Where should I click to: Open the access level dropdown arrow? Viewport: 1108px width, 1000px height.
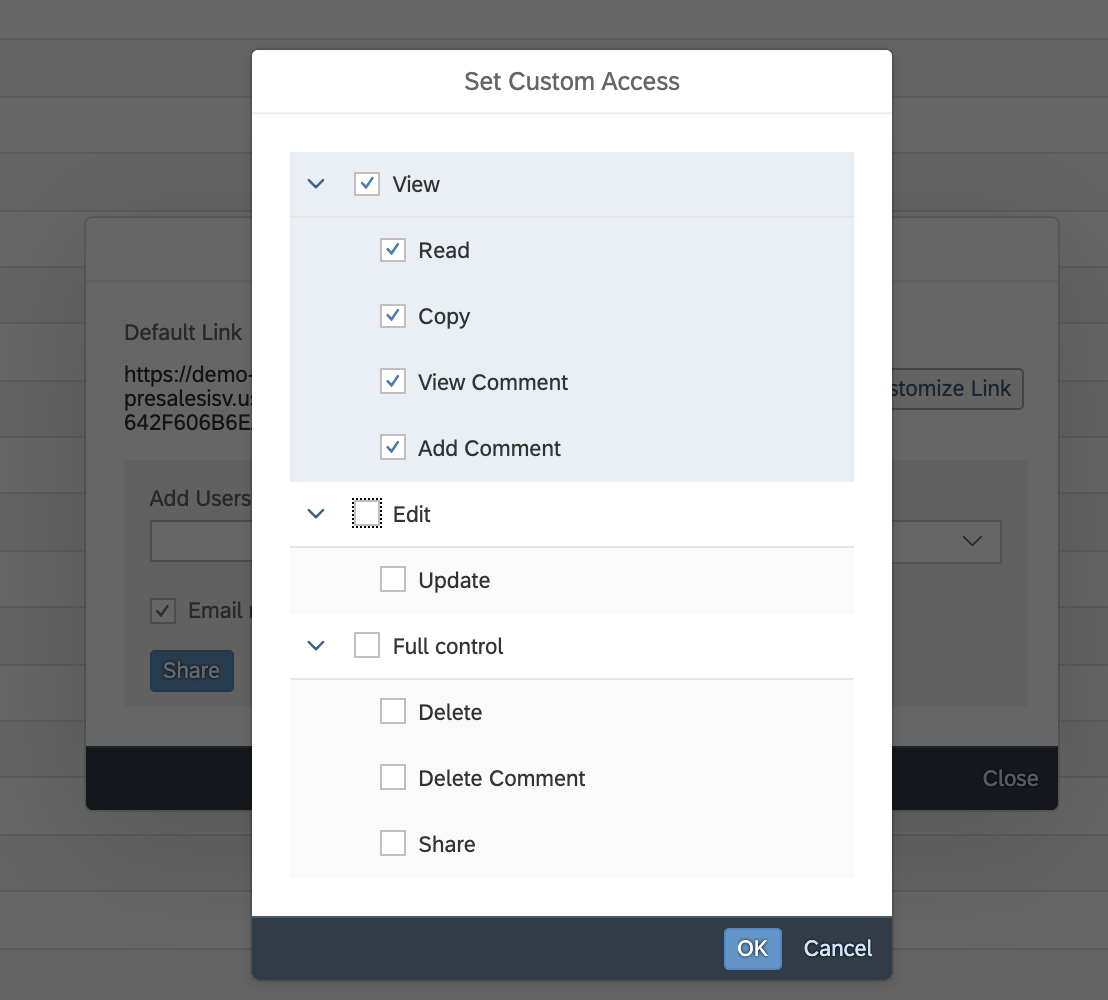click(971, 541)
